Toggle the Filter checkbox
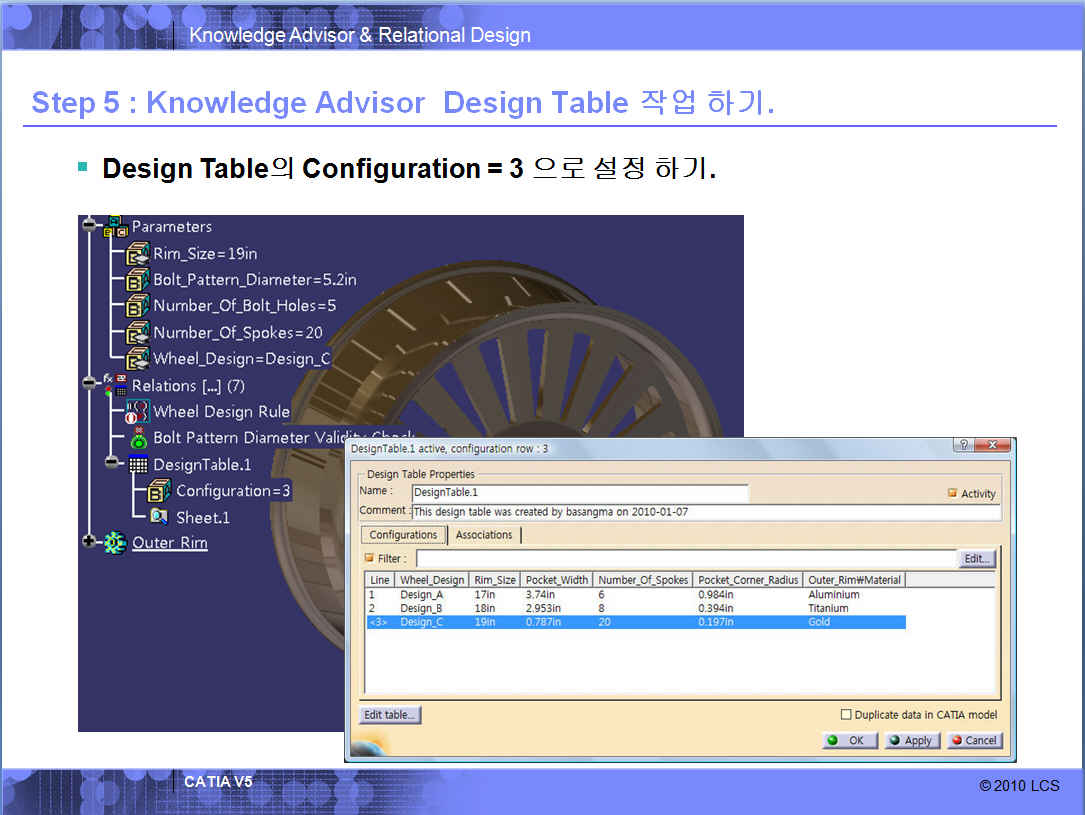 369,559
